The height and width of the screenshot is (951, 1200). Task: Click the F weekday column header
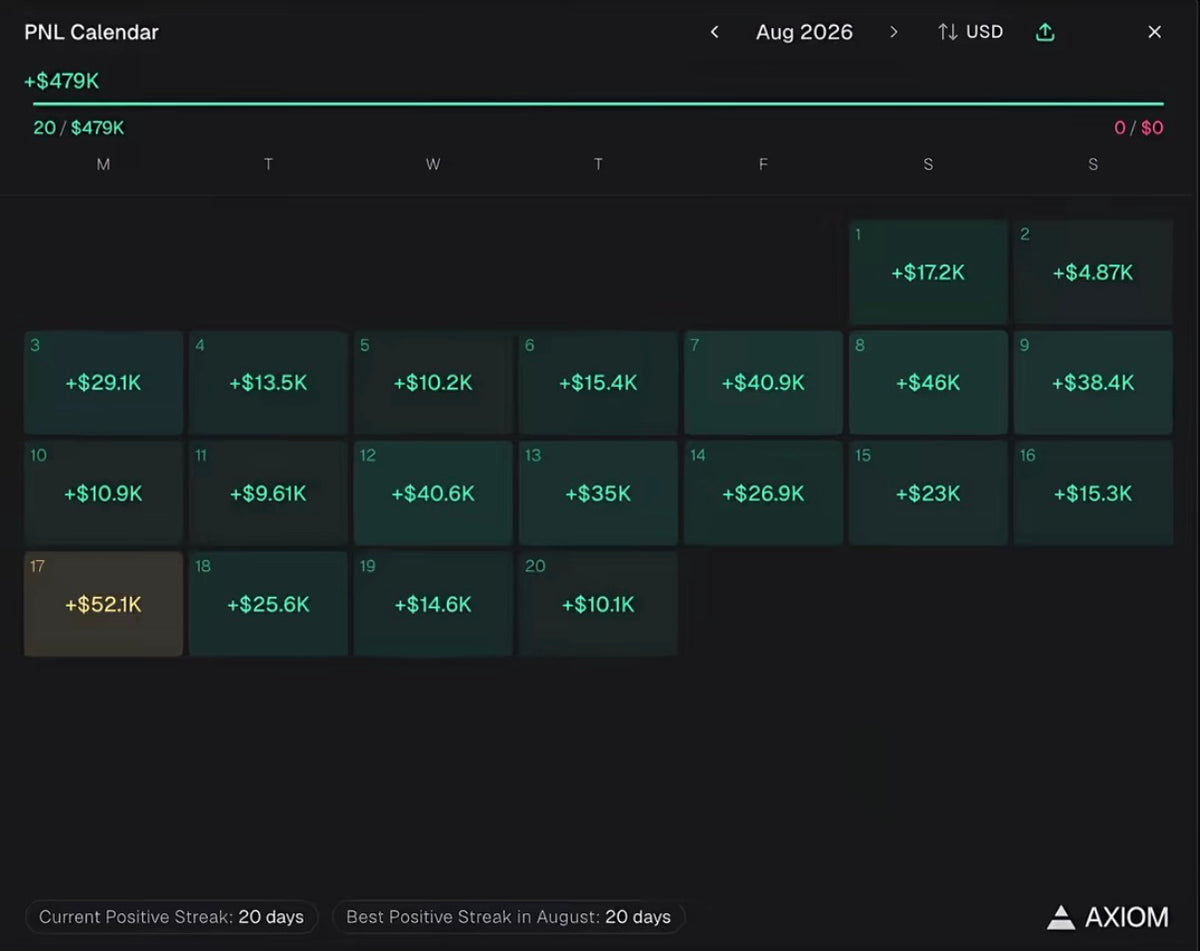[x=763, y=164]
